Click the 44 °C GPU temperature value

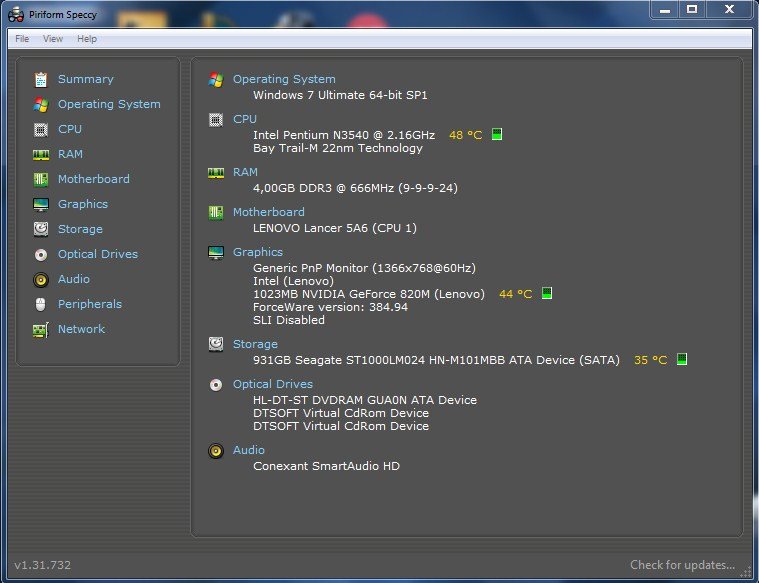pos(516,294)
